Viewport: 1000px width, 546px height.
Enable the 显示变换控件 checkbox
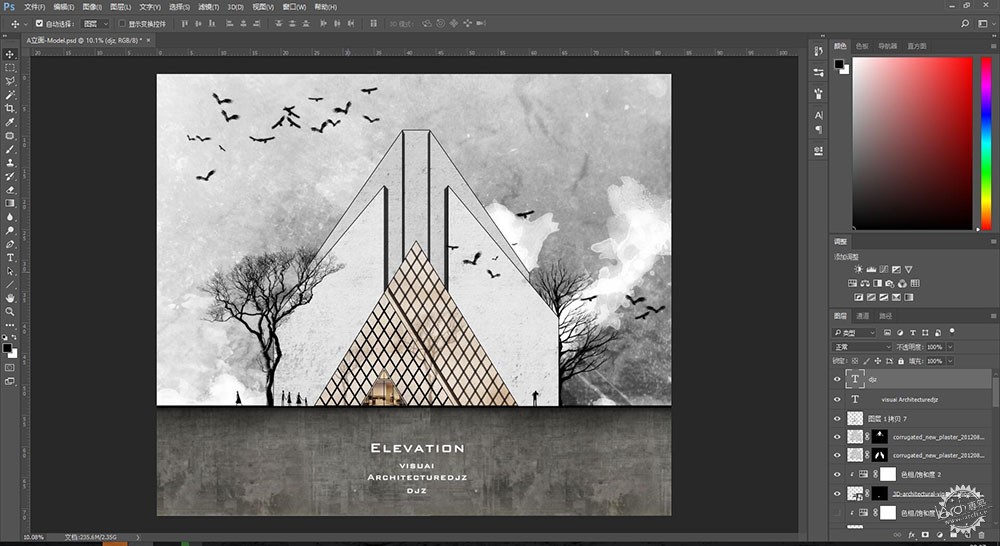(x=122, y=24)
